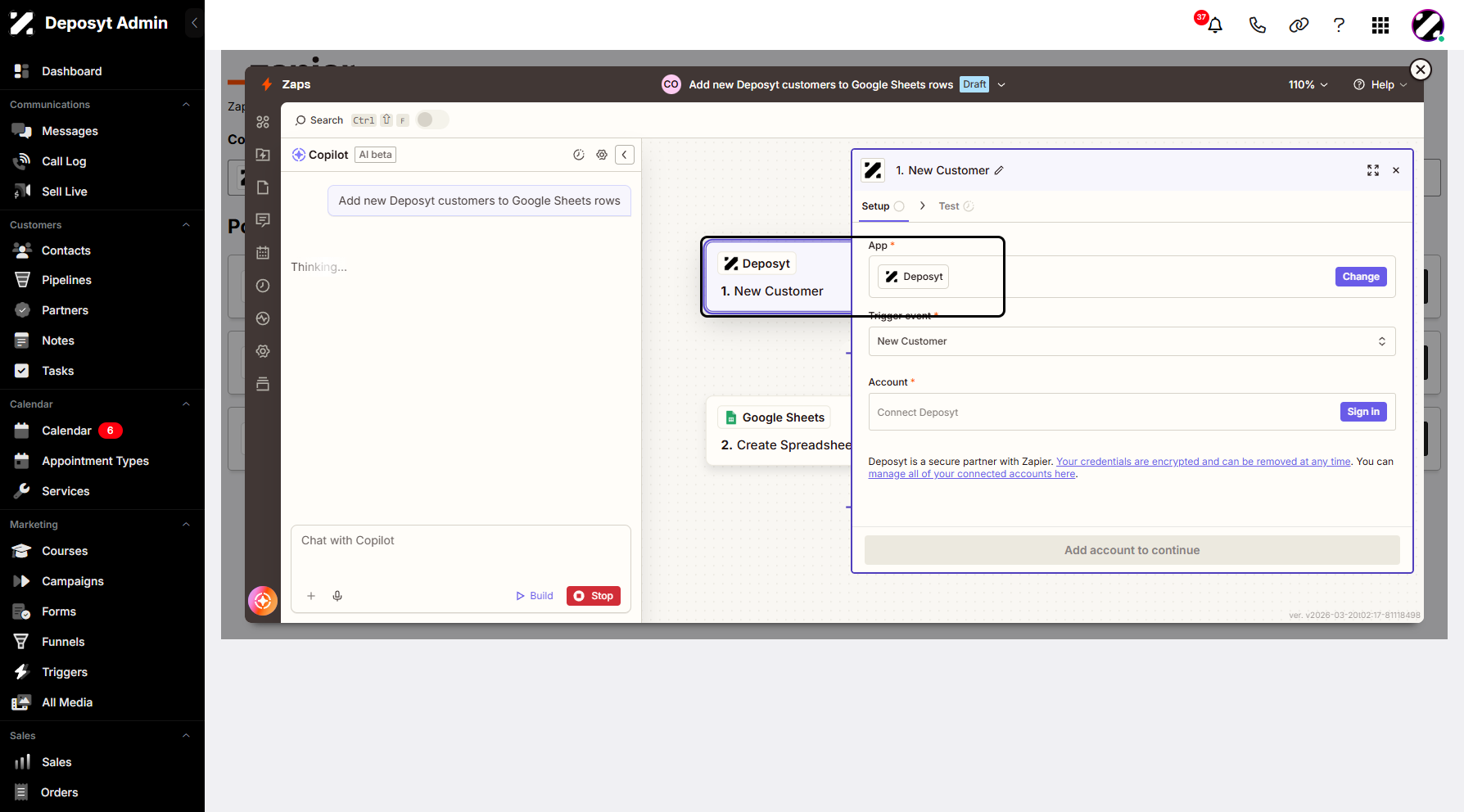This screenshot has width=1464, height=812.
Task: Switch to the Test tab
Action: [956, 206]
